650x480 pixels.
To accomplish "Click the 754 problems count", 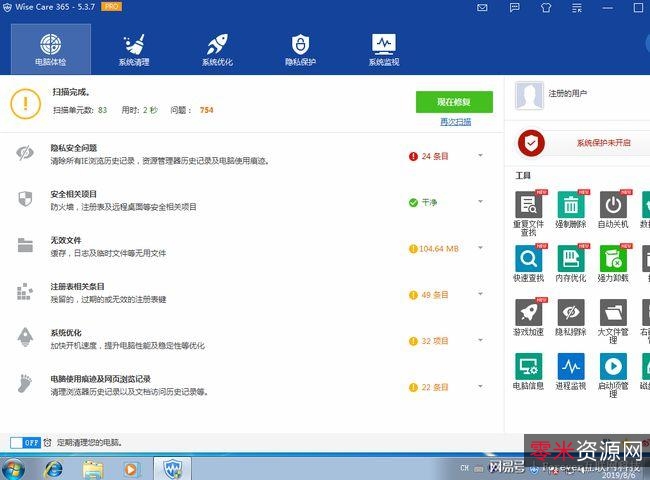I will [206, 110].
